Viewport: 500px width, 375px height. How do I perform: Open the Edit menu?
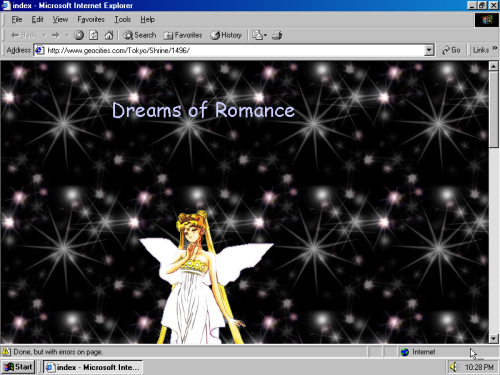tap(37, 19)
